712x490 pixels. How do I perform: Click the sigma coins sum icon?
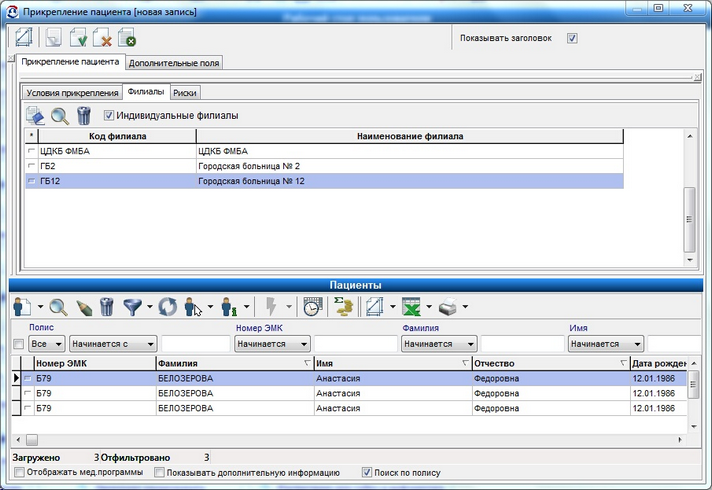tap(344, 307)
